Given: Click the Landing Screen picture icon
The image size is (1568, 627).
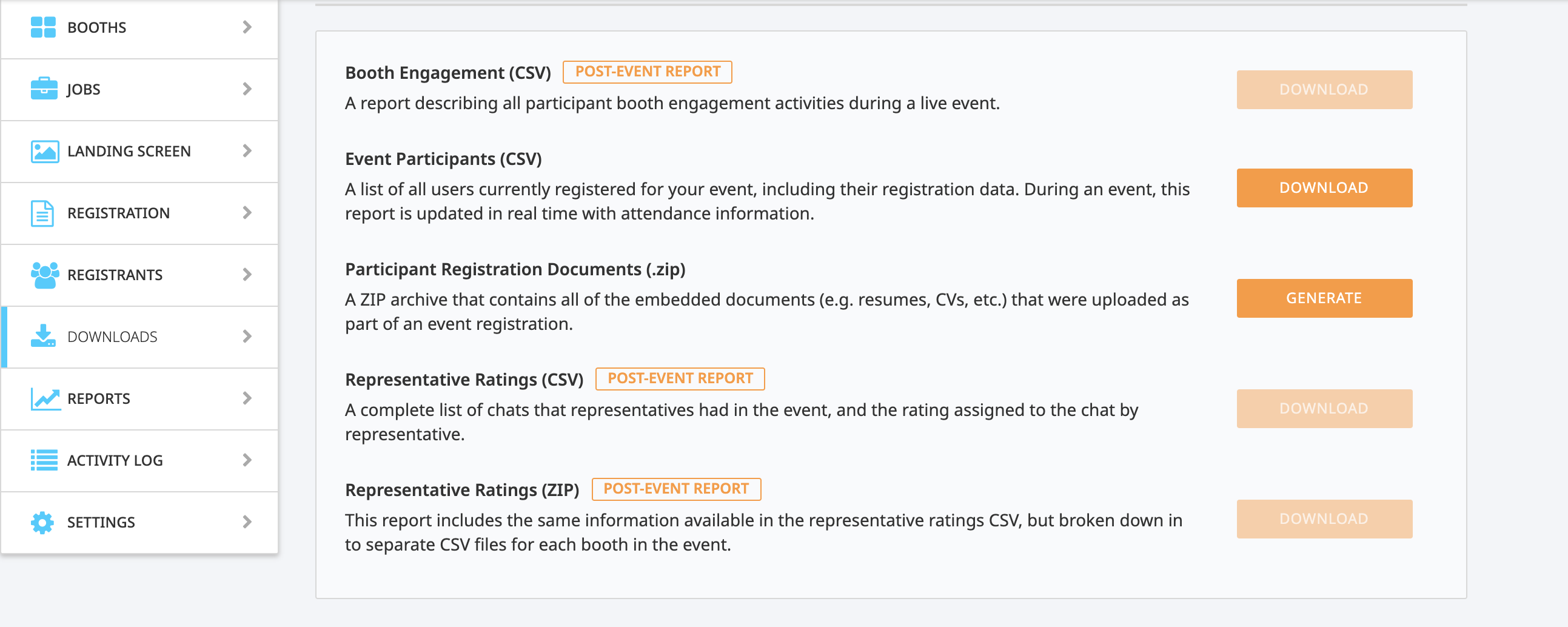Looking at the screenshot, I should click(x=44, y=151).
